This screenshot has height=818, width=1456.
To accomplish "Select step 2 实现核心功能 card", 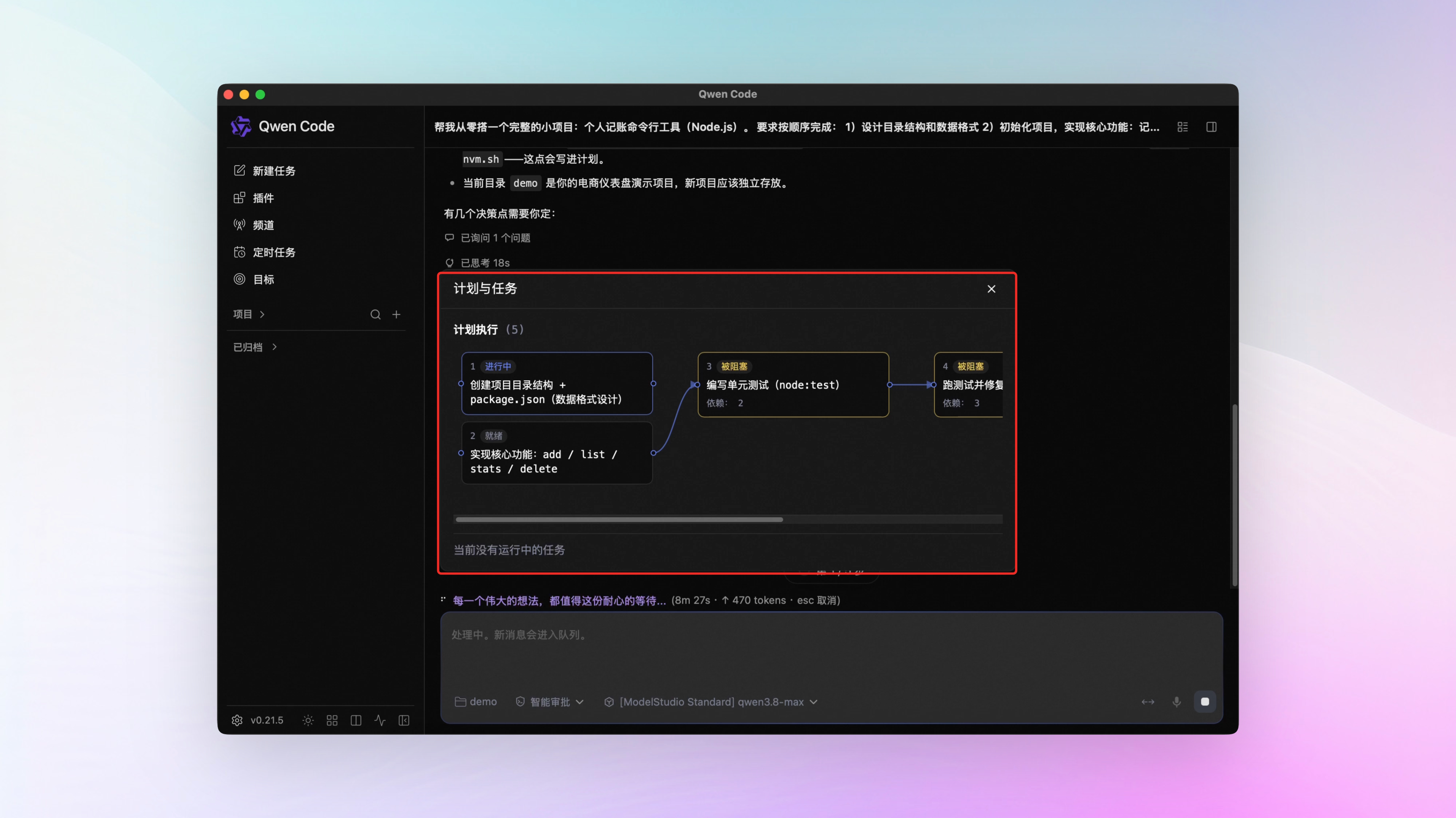I will click(x=557, y=453).
